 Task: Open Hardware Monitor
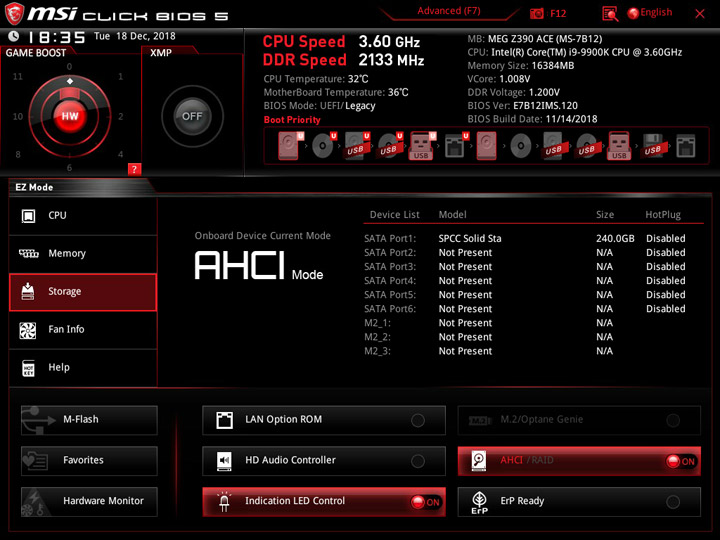coord(89,501)
